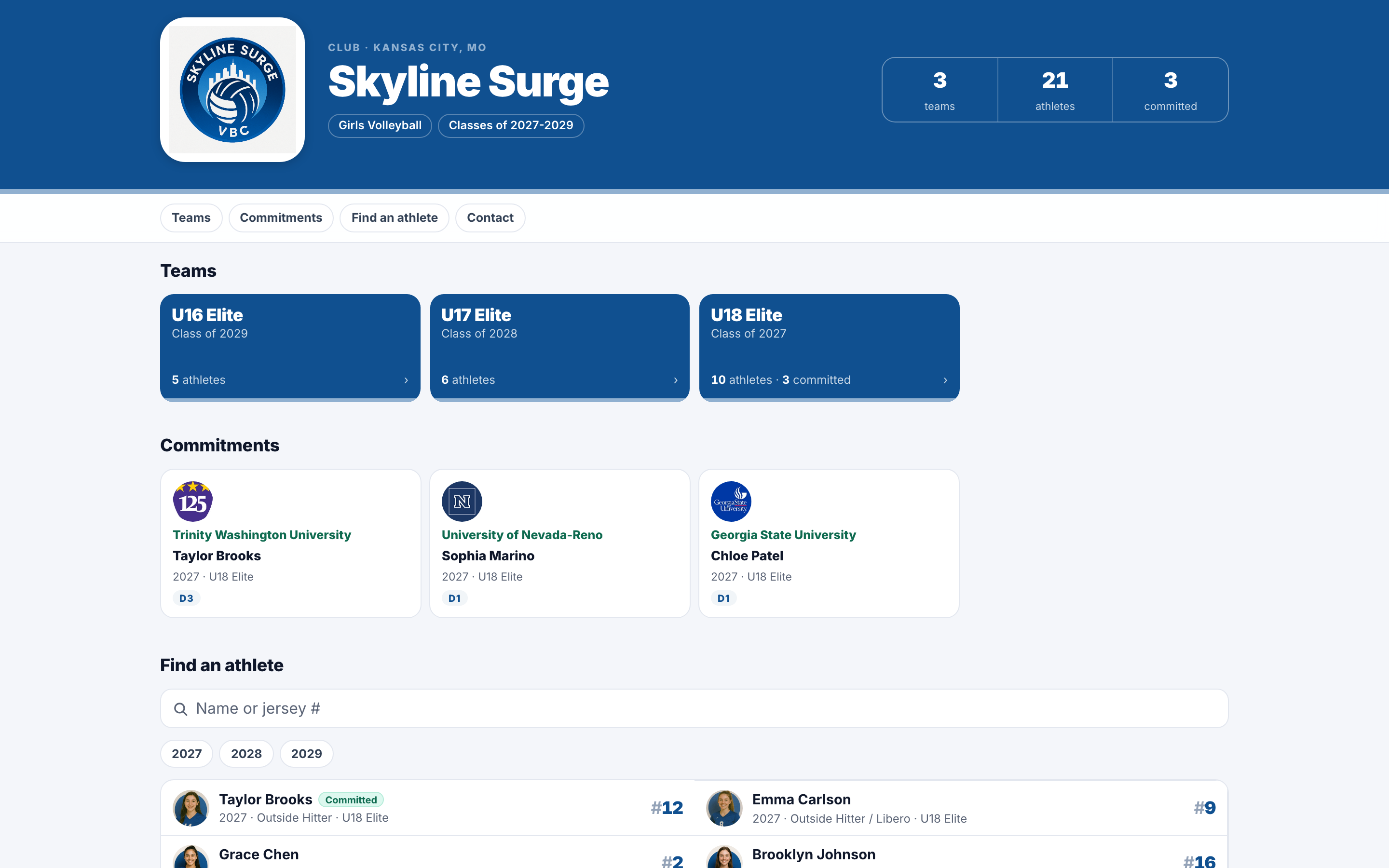Open the U16 Elite team card
This screenshot has width=1389, height=868.
click(x=290, y=348)
